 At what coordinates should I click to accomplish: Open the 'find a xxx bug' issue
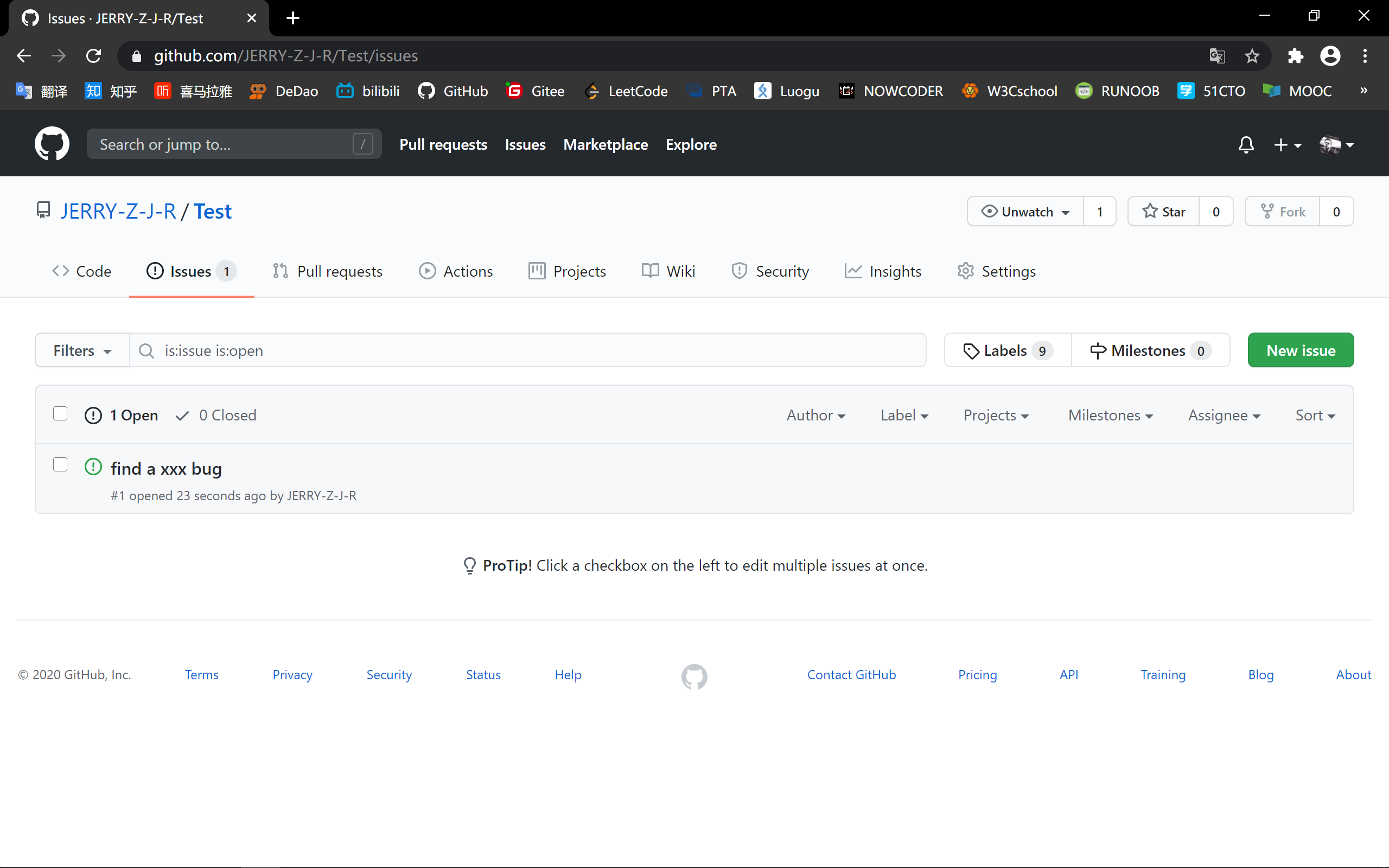point(166,468)
